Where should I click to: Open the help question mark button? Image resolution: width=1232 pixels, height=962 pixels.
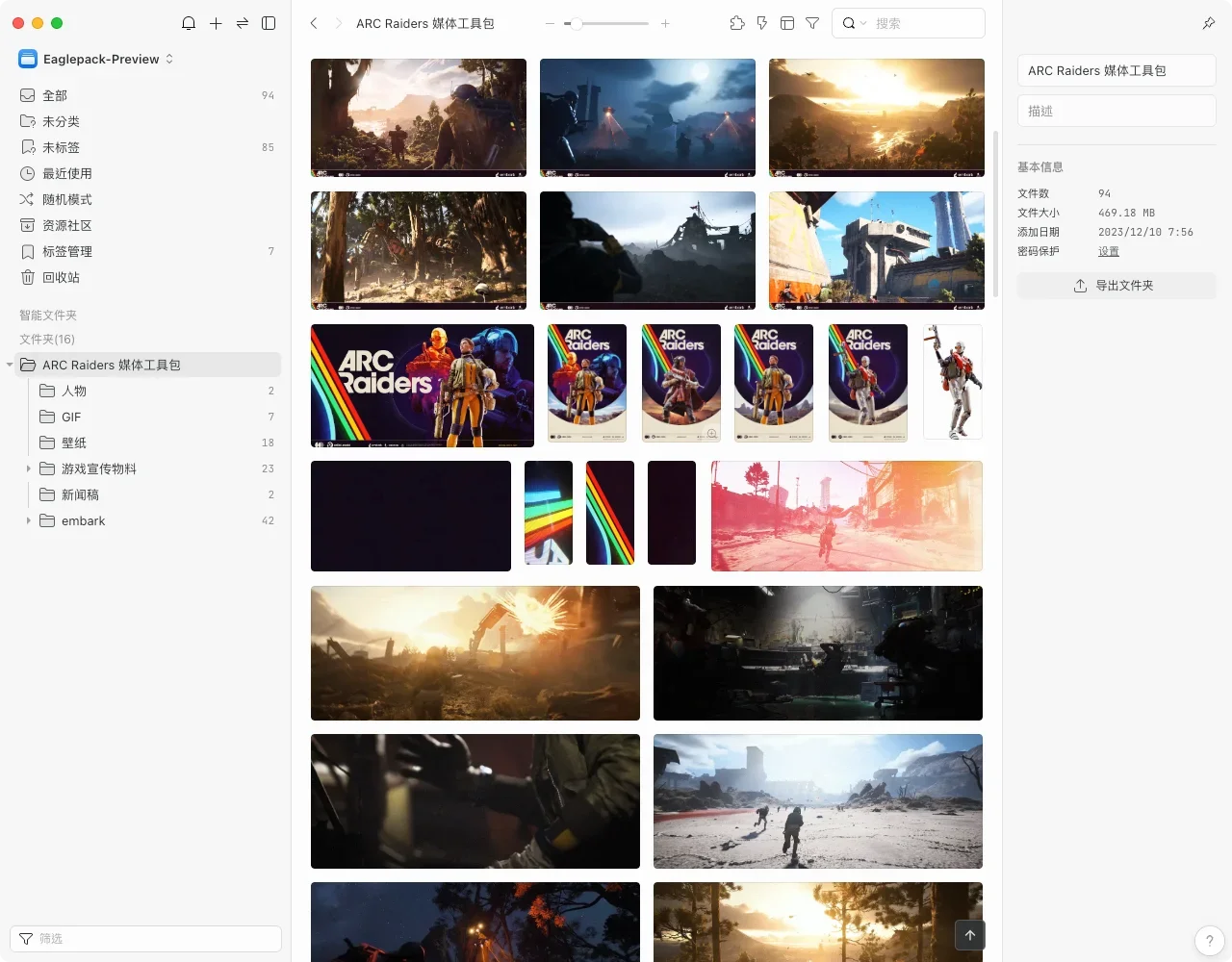pos(1209,941)
